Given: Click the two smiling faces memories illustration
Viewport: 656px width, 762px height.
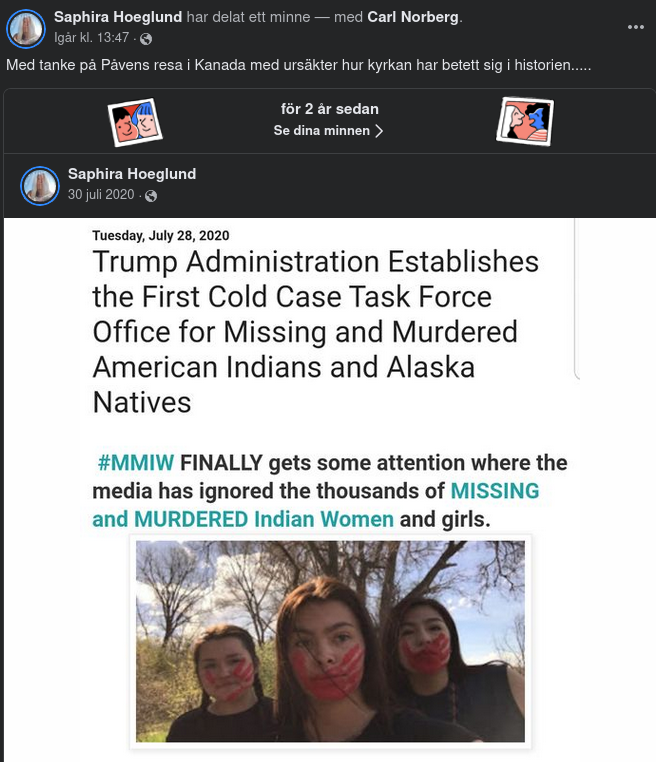Looking at the screenshot, I should pos(135,122).
